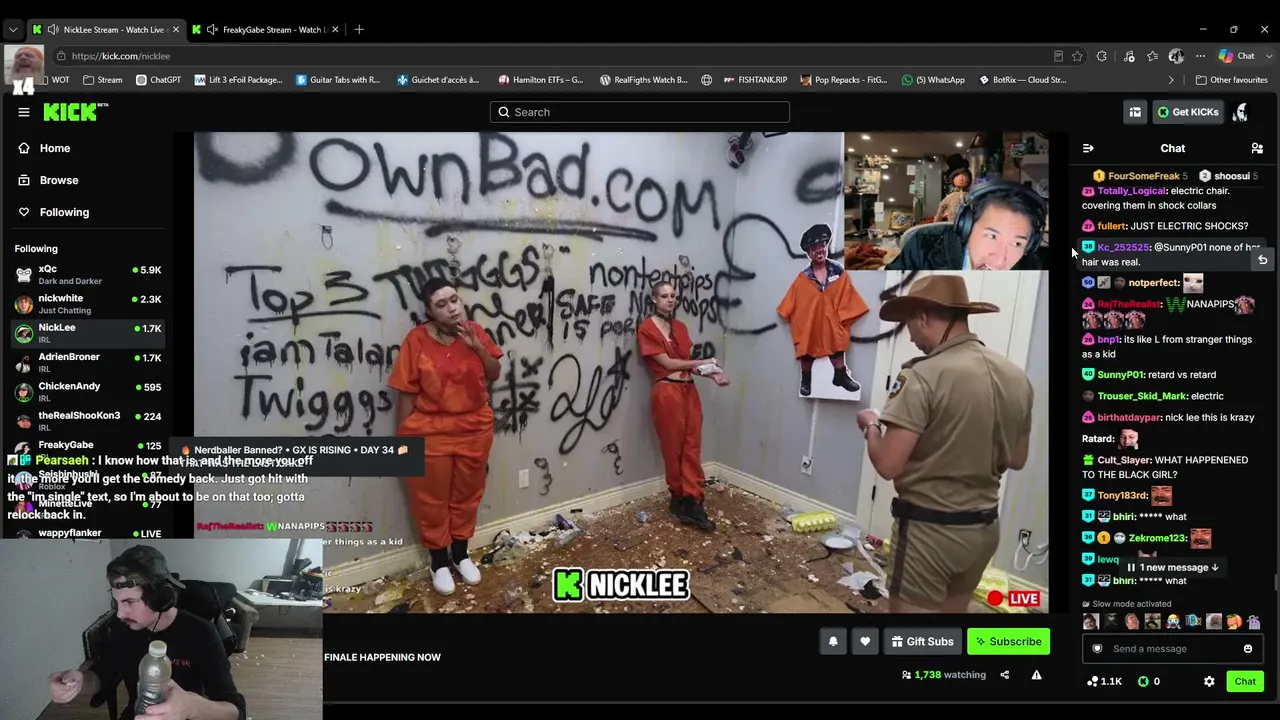Click username Trouser_Skid_Mark in chat
The height and width of the screenshot is (720, 1280).
click(1141, 396)
